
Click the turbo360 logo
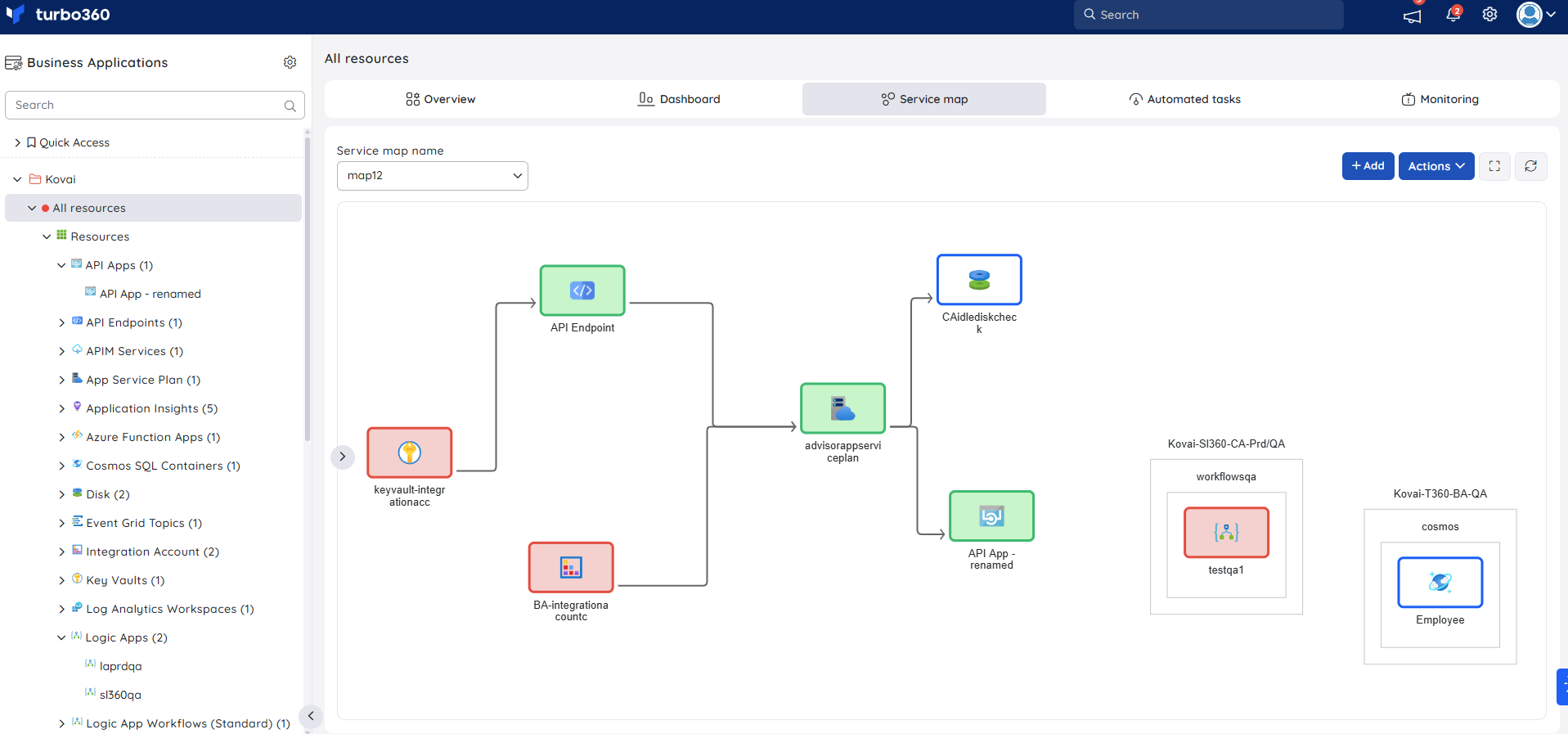(57, 15)
